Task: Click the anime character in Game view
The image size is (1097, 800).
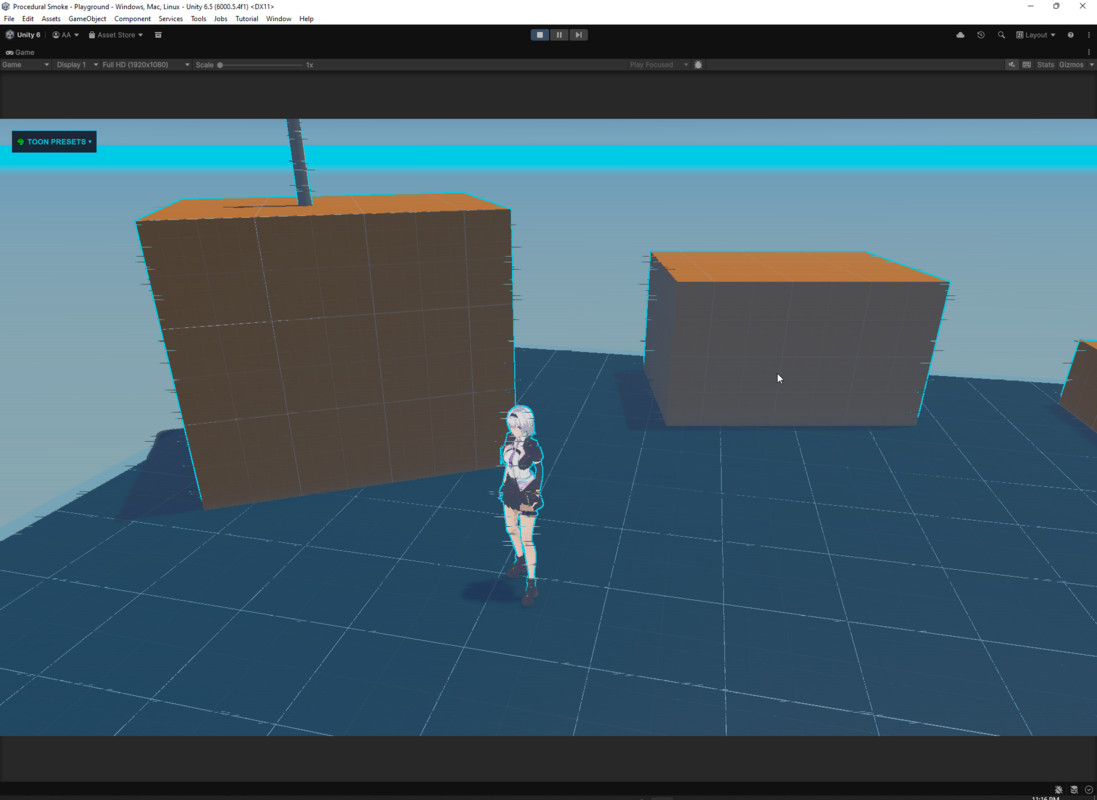Action: click(x=522, y=504)
